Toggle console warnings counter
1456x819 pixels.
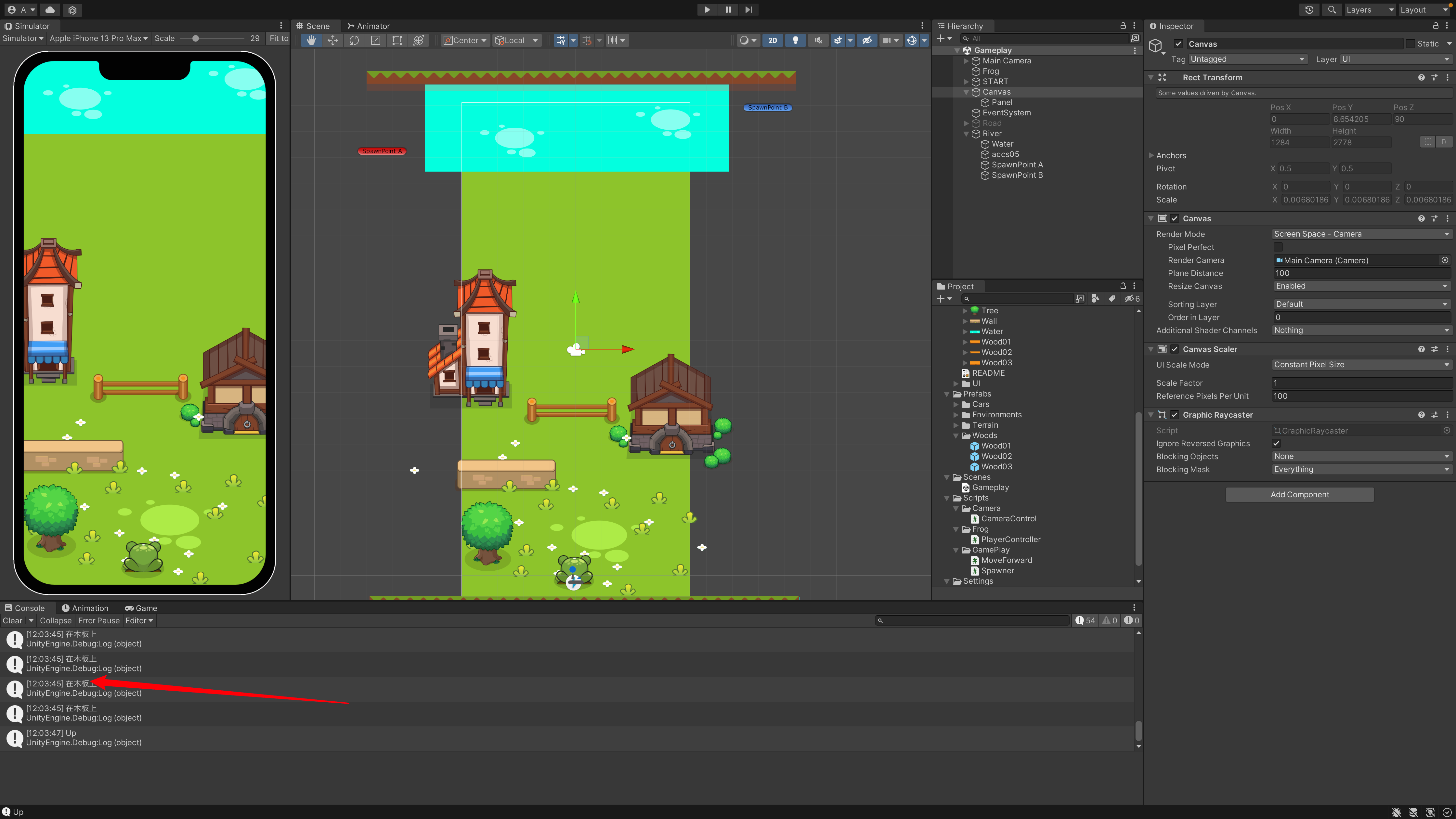tap(1110, 621)
